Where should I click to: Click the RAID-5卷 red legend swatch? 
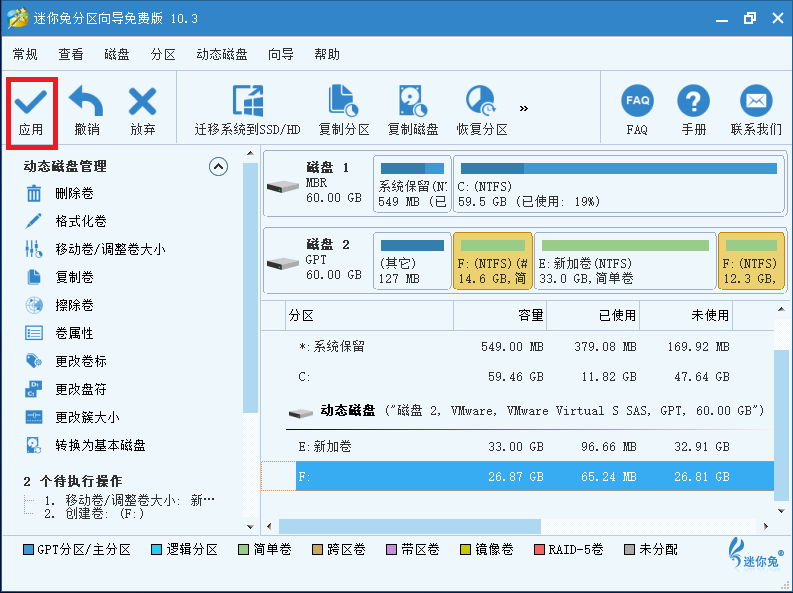point(539,550)
